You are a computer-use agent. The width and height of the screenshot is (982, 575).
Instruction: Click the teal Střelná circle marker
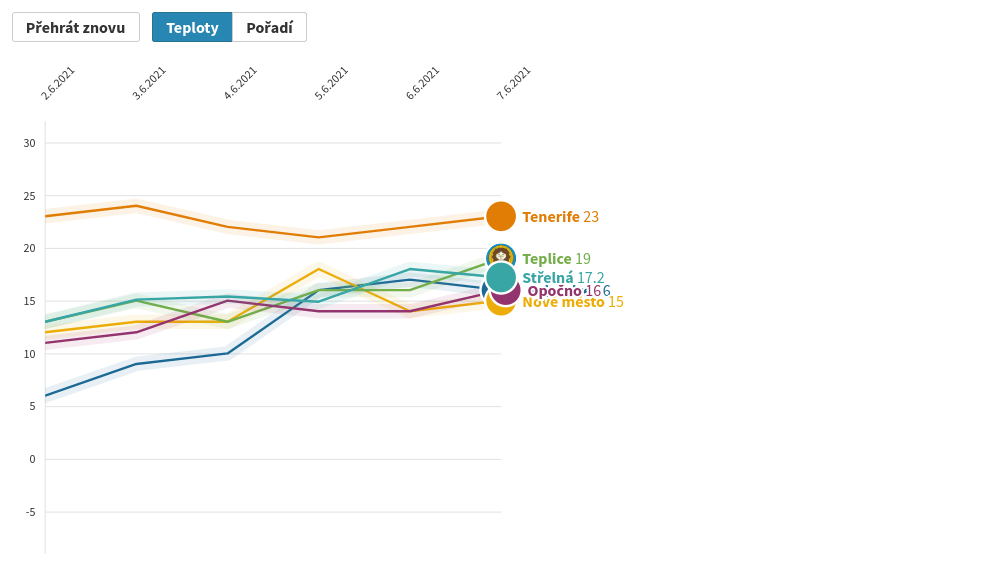point(501,277)
